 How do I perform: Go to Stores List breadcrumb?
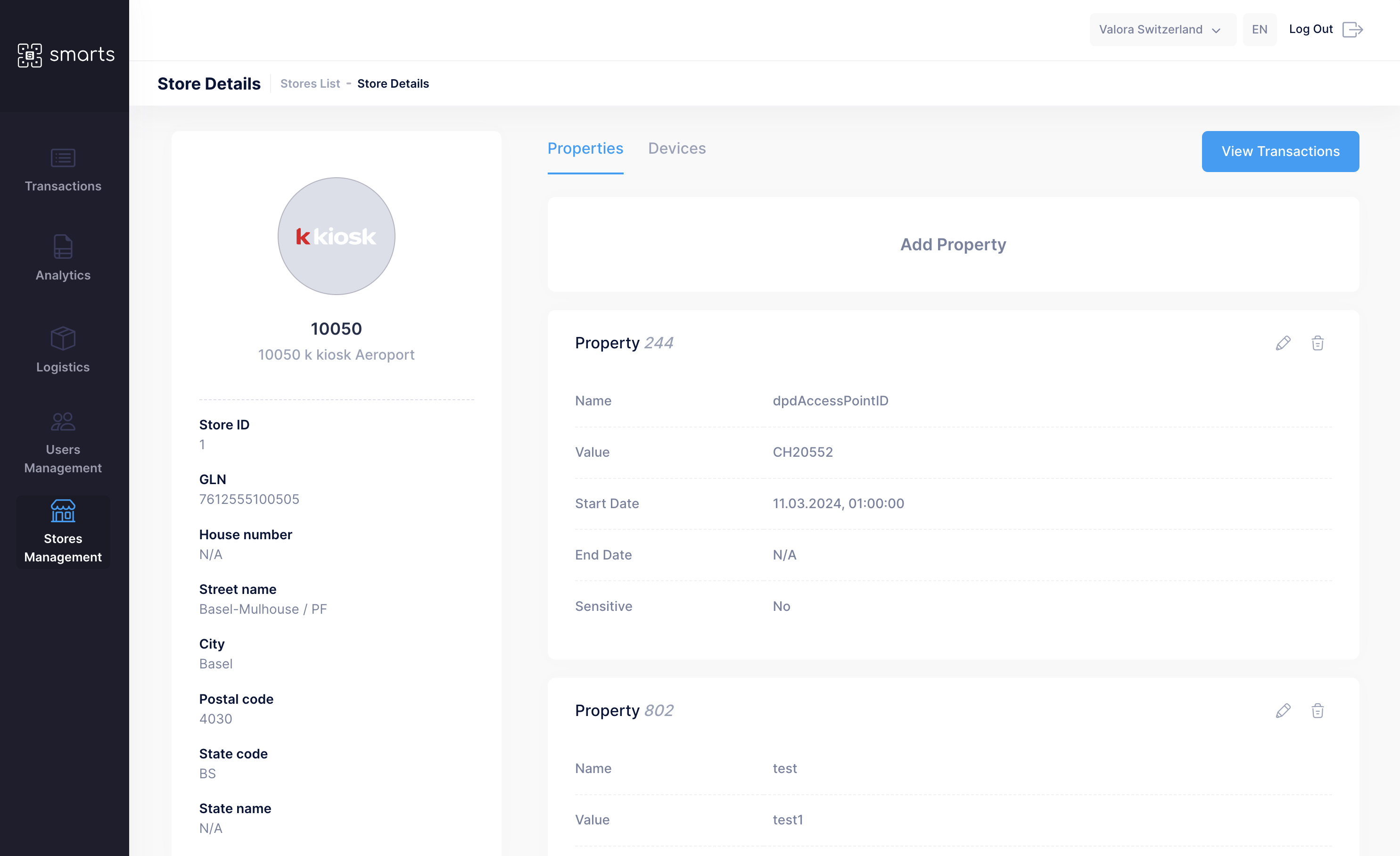(310, 83)
